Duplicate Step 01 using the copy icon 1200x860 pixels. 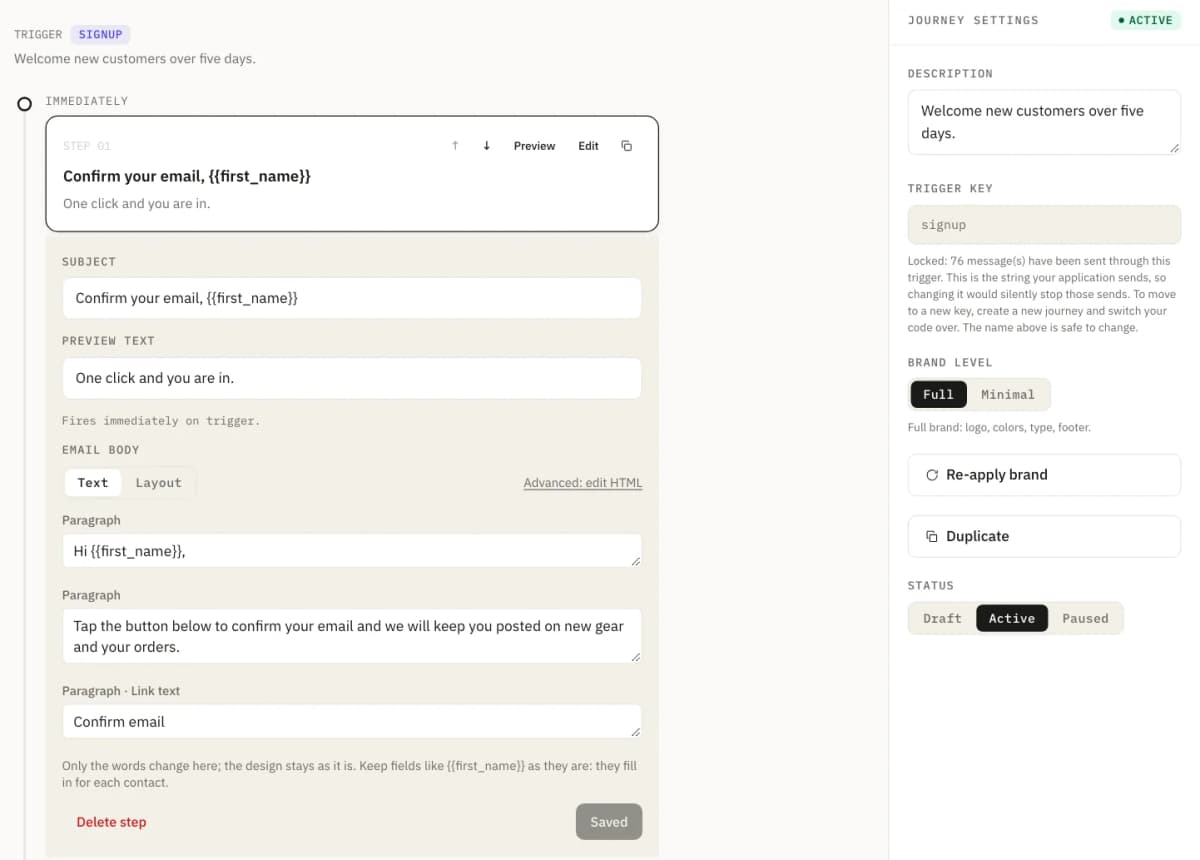[627, 146]
